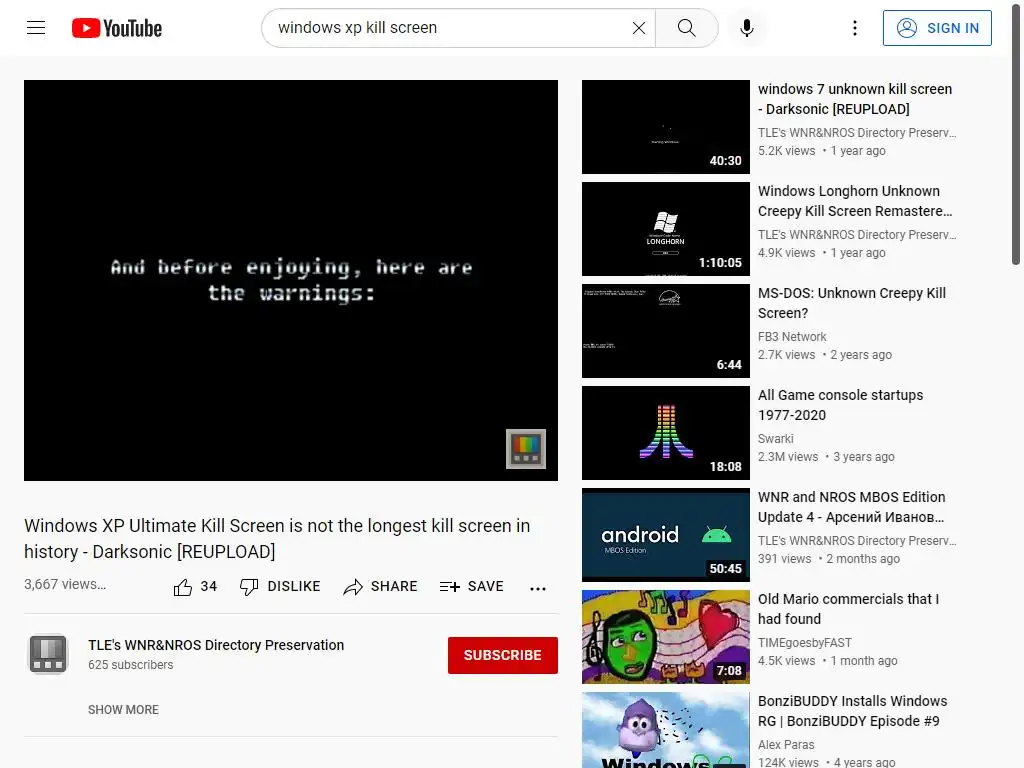
Task: Click '625 subscribers' text
Action: pos(131,664)
